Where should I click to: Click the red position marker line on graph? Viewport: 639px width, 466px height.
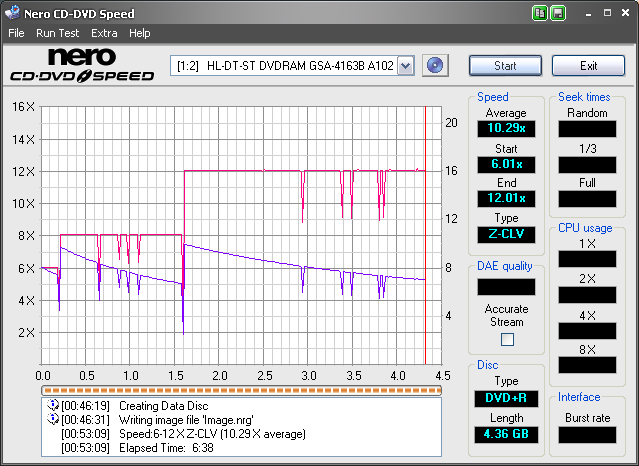tap(425, 235)
